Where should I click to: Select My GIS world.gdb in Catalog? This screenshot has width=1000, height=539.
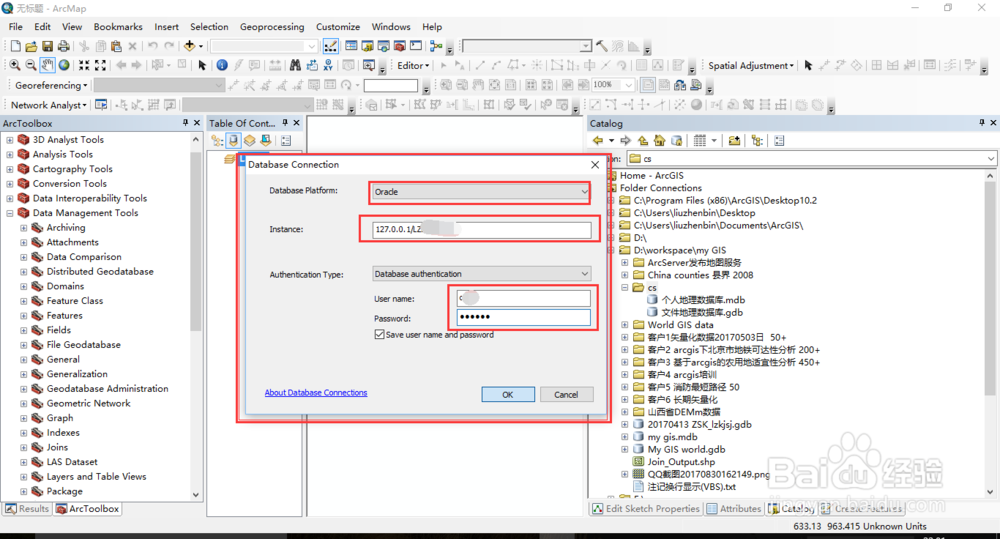(x=686, y=449)
